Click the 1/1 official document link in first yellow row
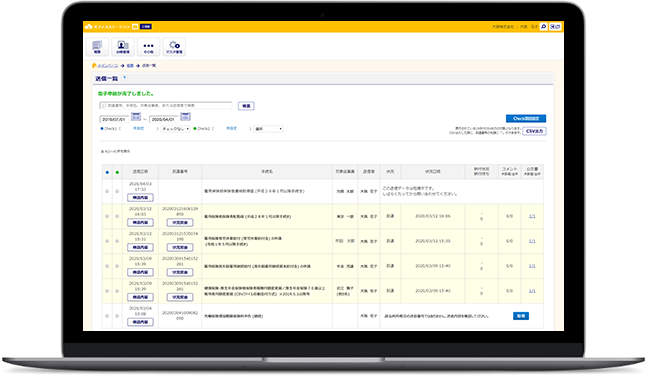The width and height of the screenshot is (652, 376). pos(532,216)
